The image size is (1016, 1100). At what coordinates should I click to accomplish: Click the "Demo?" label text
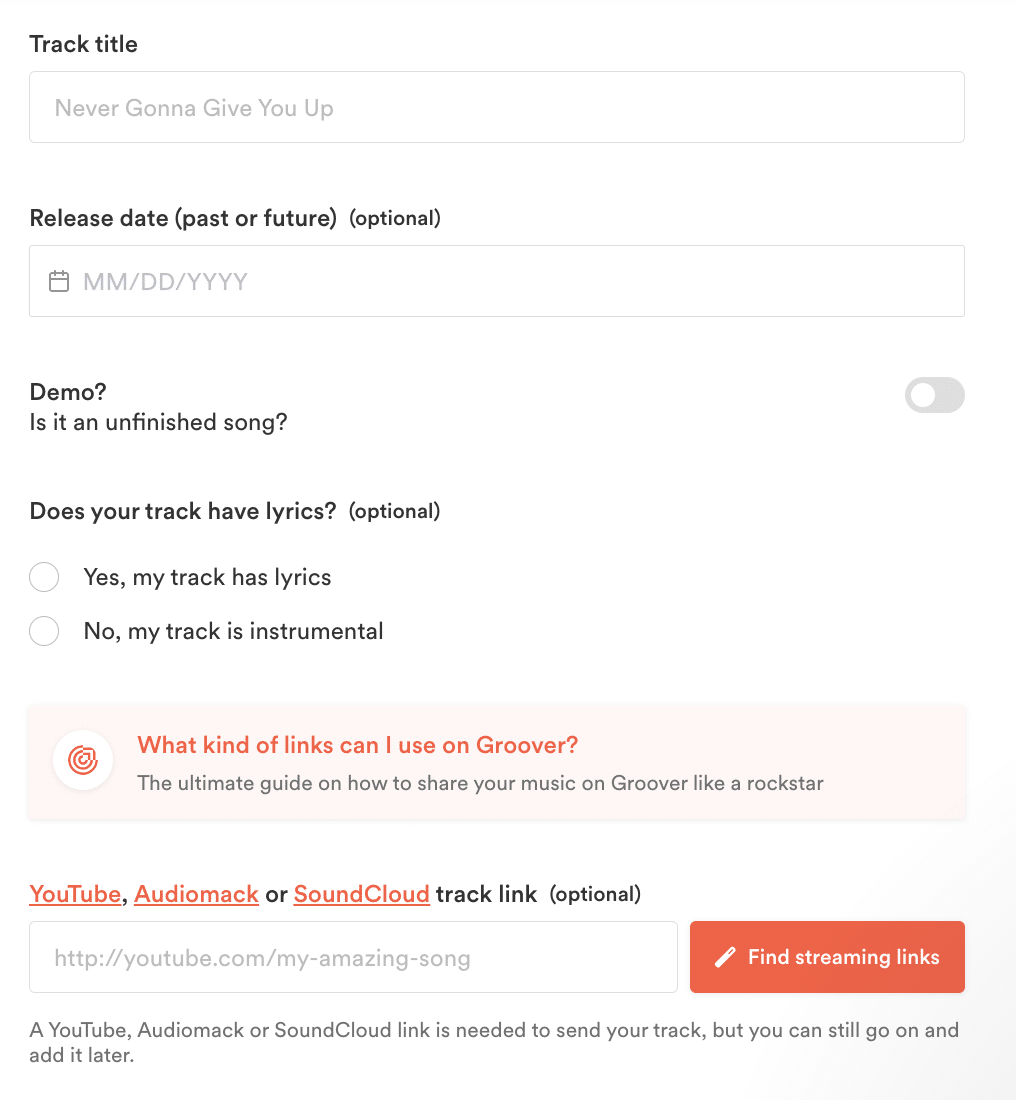[x=68, y=391]
